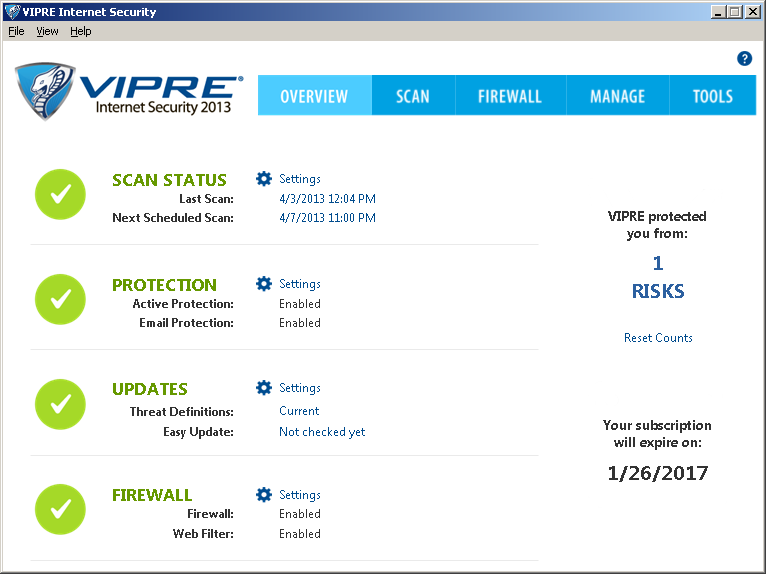
Task: Click the blue help question mark icon
Action: click(744, 59)
